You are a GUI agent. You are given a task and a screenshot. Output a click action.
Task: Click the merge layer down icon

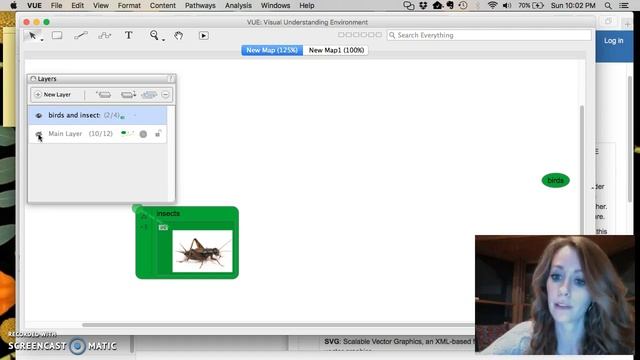[128, 95]
